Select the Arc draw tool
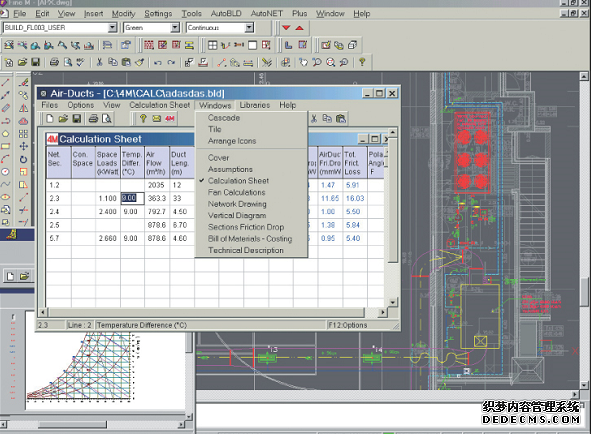The width and height of the screenshot is (591, 434). [5, 159]
